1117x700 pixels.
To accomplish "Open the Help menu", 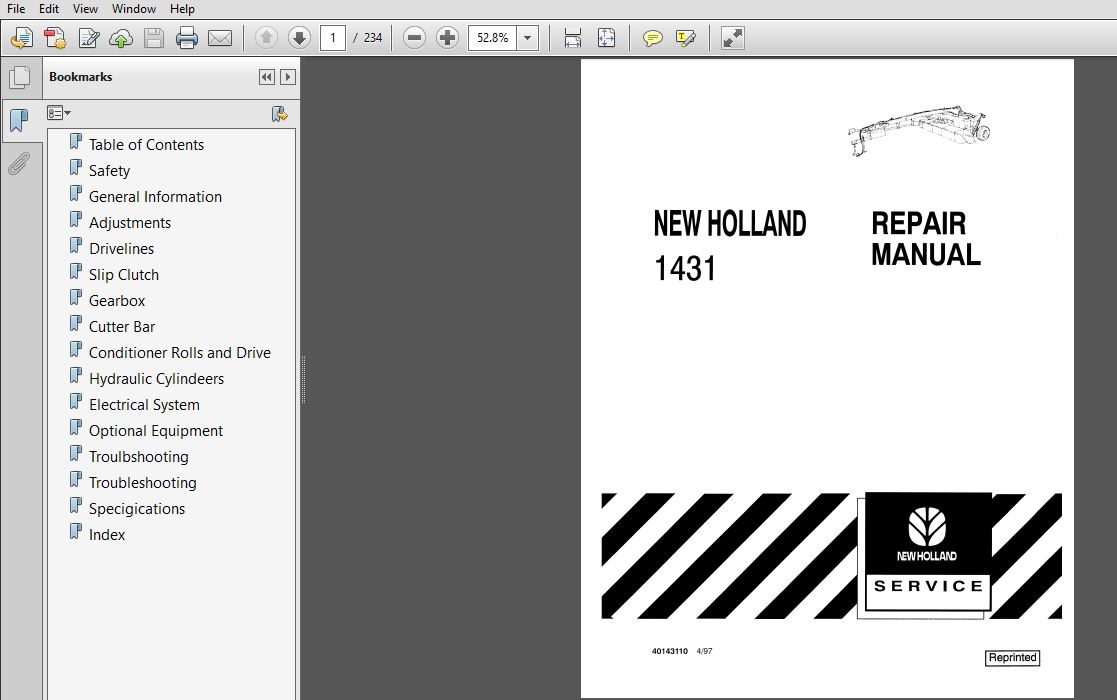I will pos(182,9).
